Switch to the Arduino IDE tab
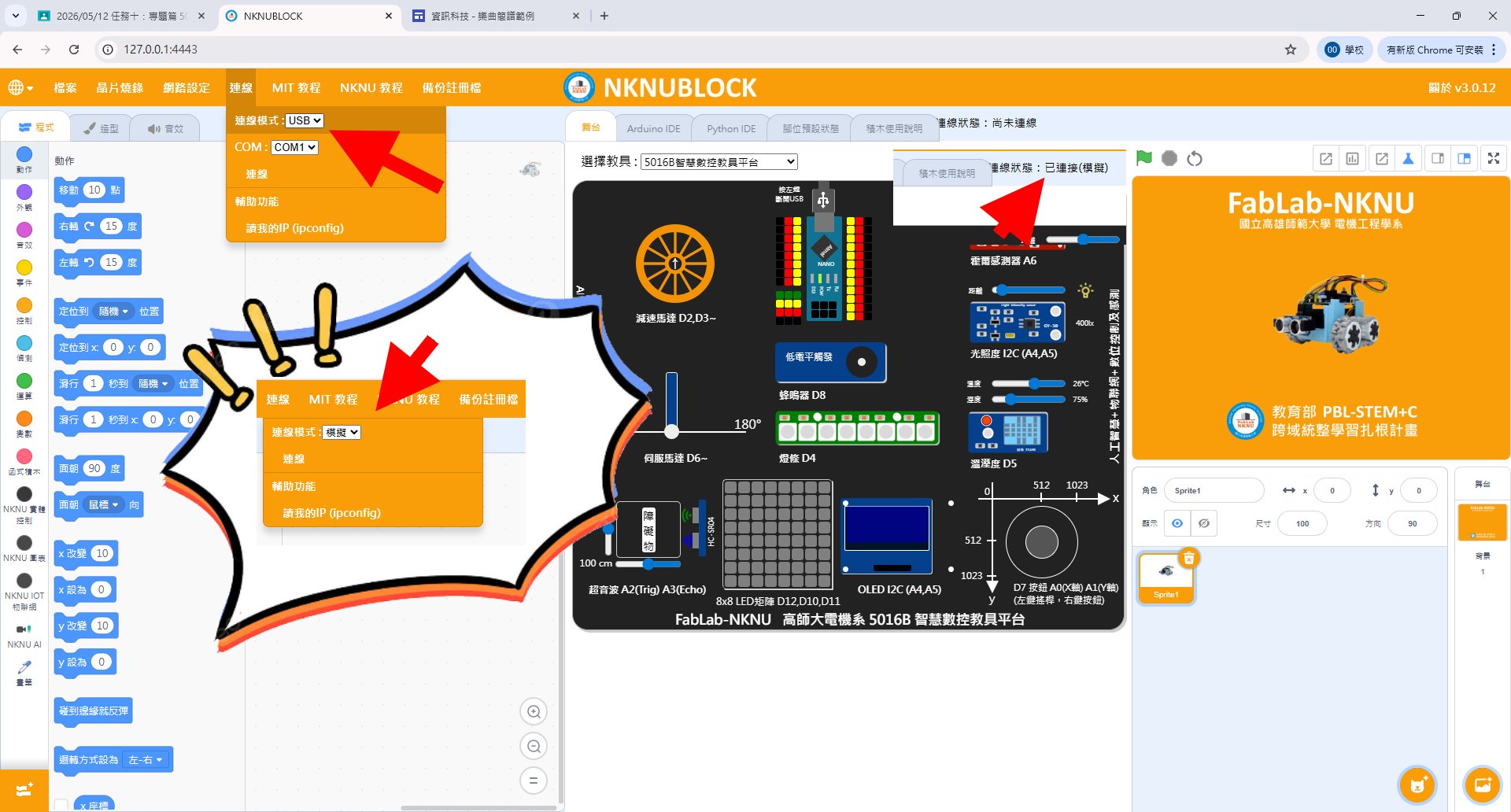 653,128
